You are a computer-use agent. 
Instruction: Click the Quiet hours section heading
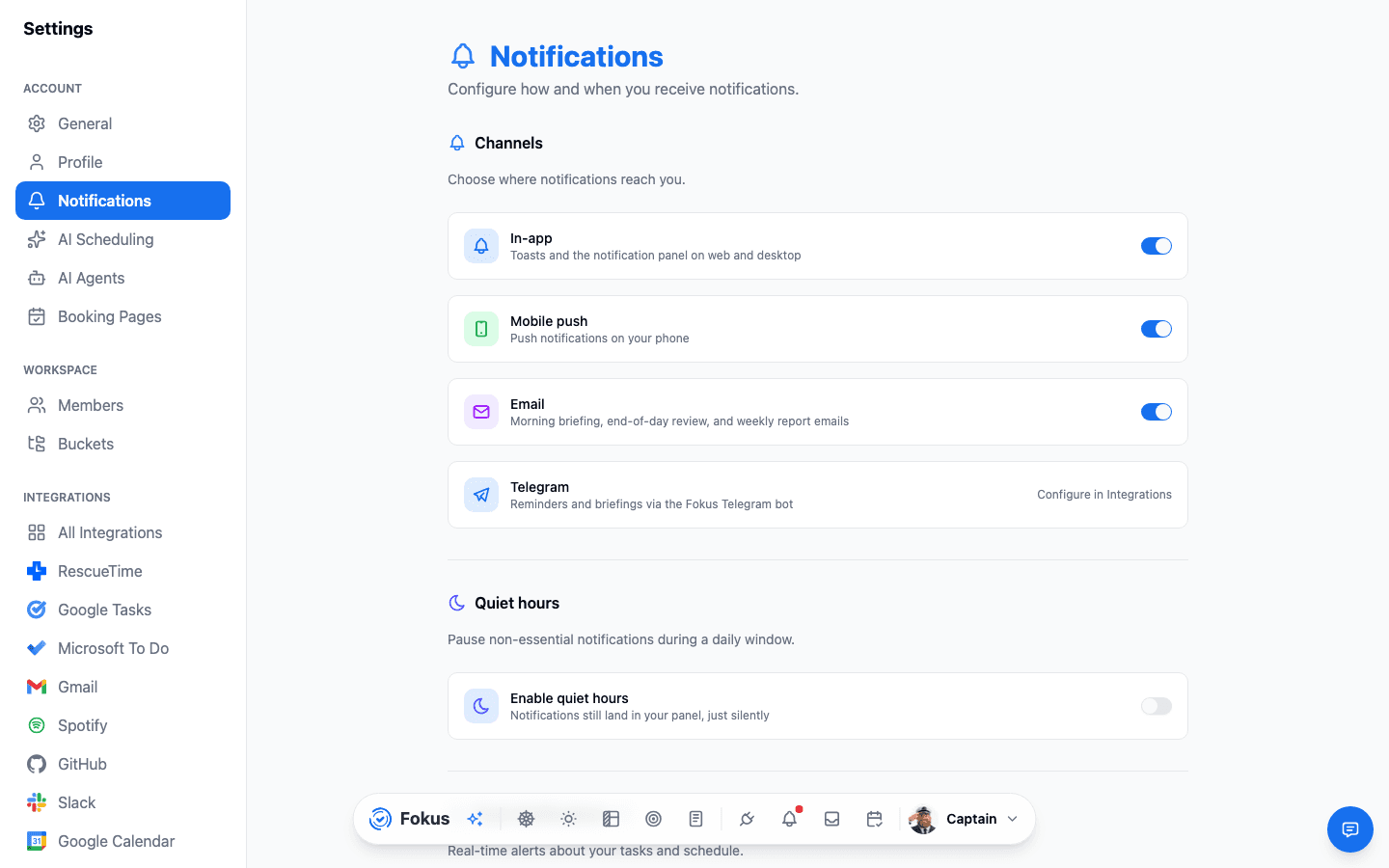(x=517, y=603)
